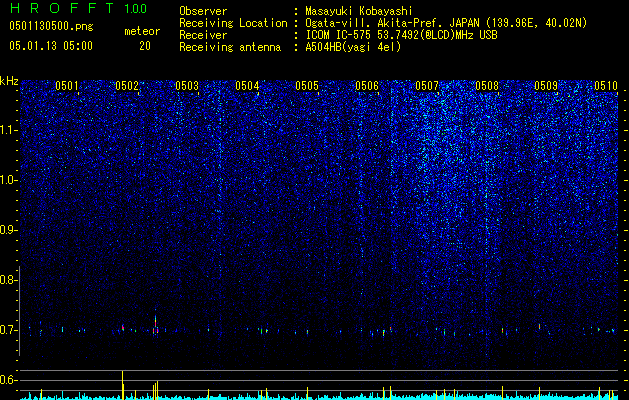Viewport: 629px width, 400px height.
Task: Click the kHz axis unit label
Action: pos(9,81)
